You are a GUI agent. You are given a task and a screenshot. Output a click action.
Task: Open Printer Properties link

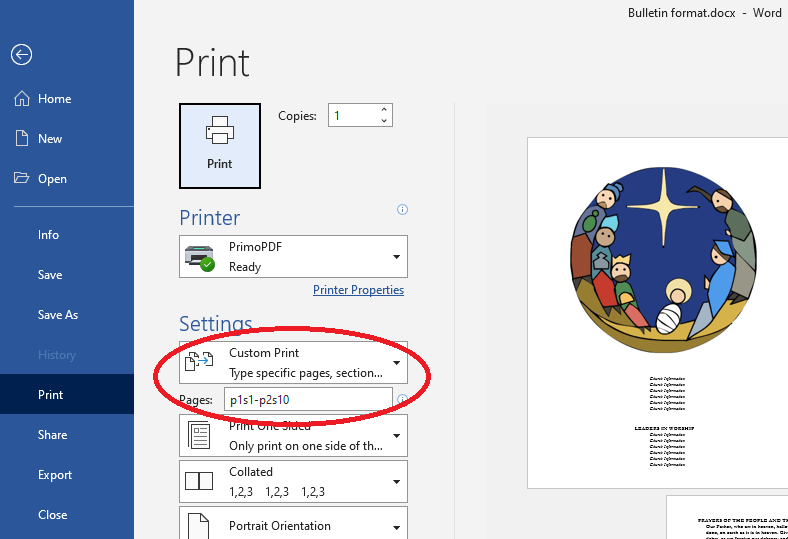click(x=358, y=290)
